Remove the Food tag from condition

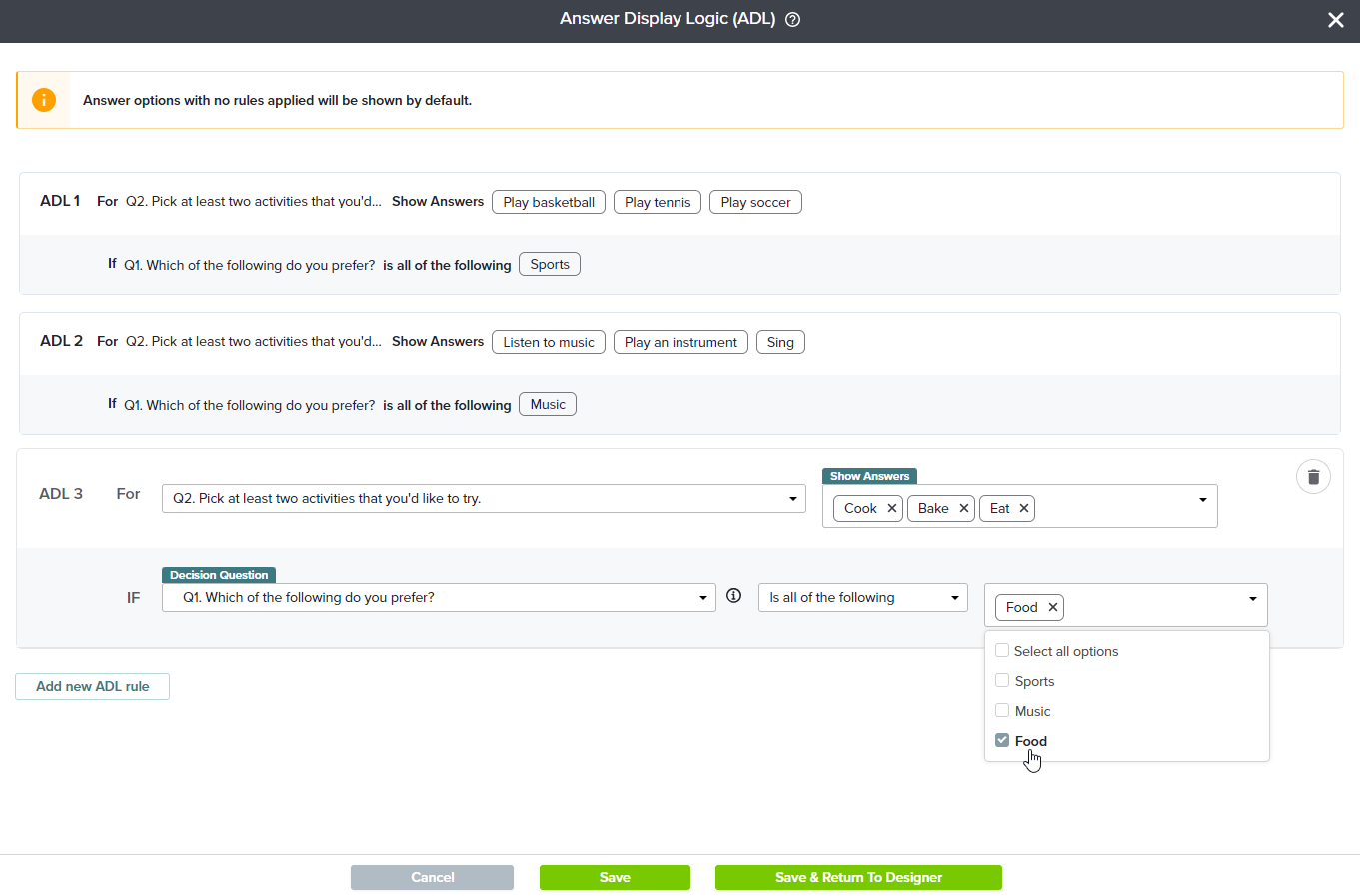point(1052,607)
